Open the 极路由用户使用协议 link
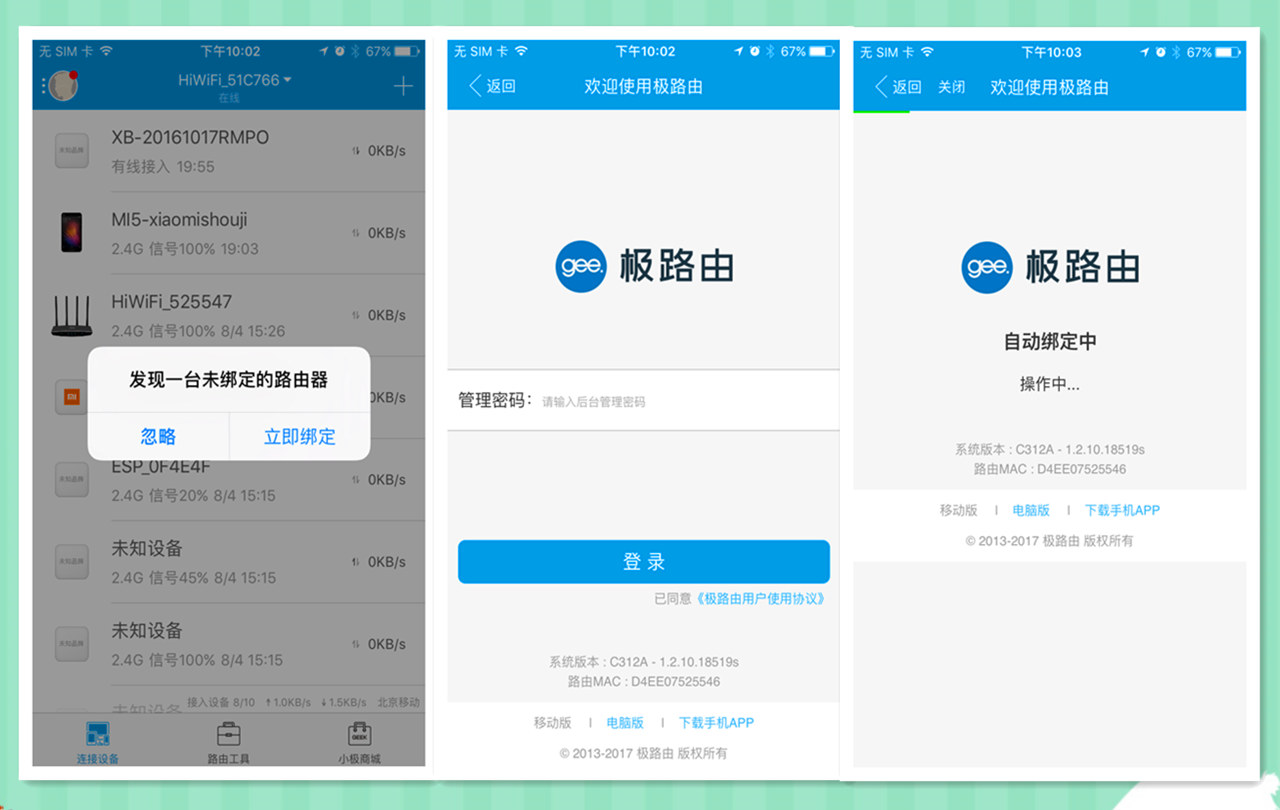The image size is (1280, 810). (760, 599)
